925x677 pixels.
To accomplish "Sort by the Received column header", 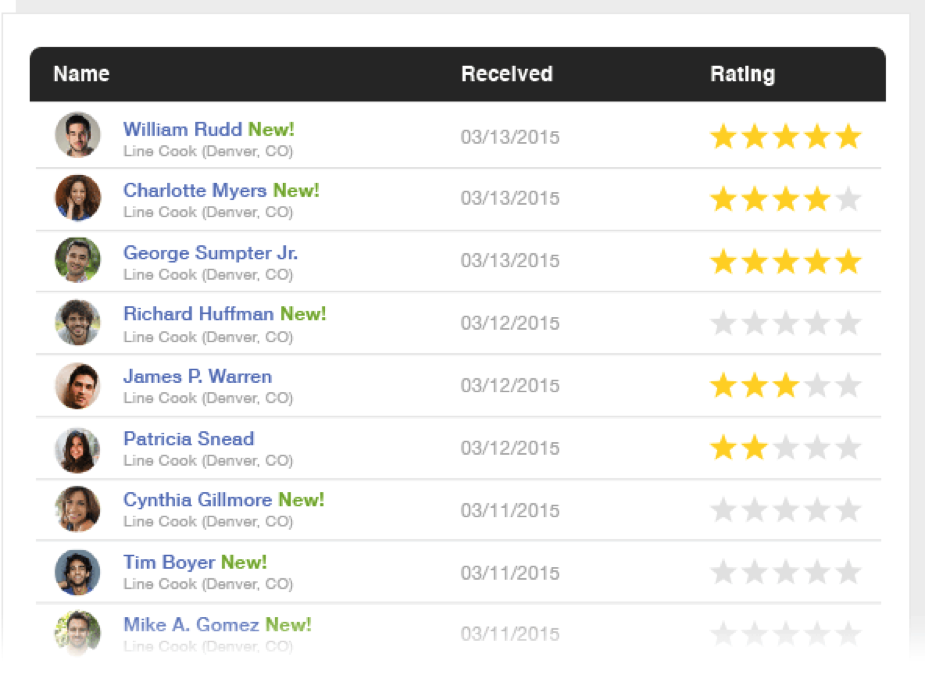I will pyautogui.click(x=507, y=74).
